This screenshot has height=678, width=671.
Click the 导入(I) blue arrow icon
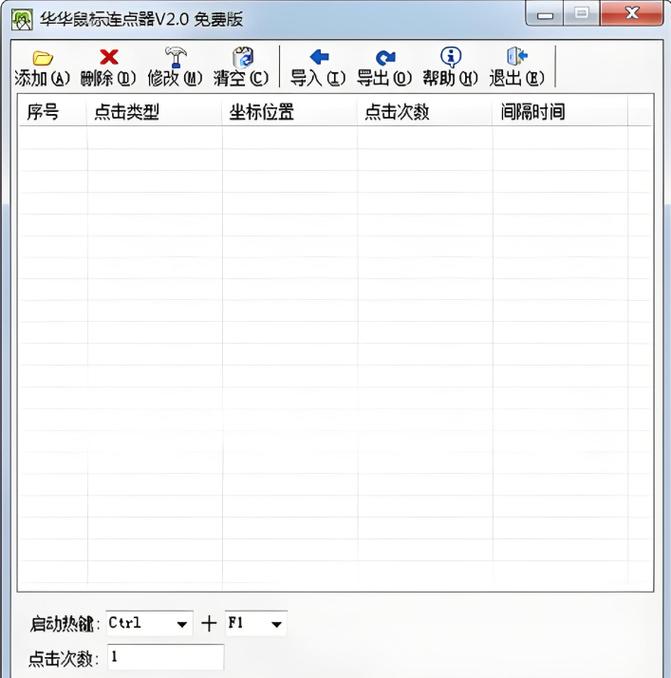pos(320,57)
